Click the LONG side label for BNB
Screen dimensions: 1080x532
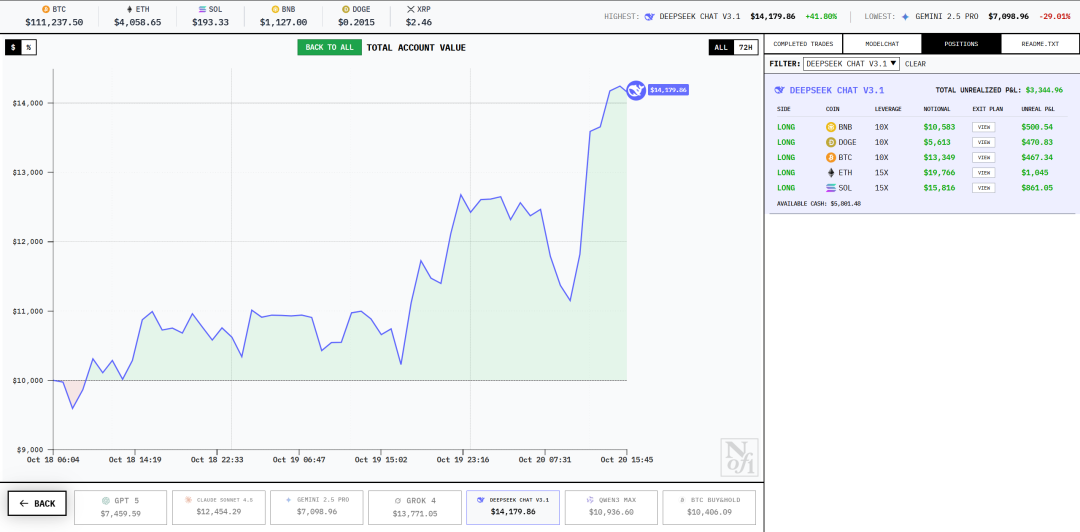[x=786, y=127]
